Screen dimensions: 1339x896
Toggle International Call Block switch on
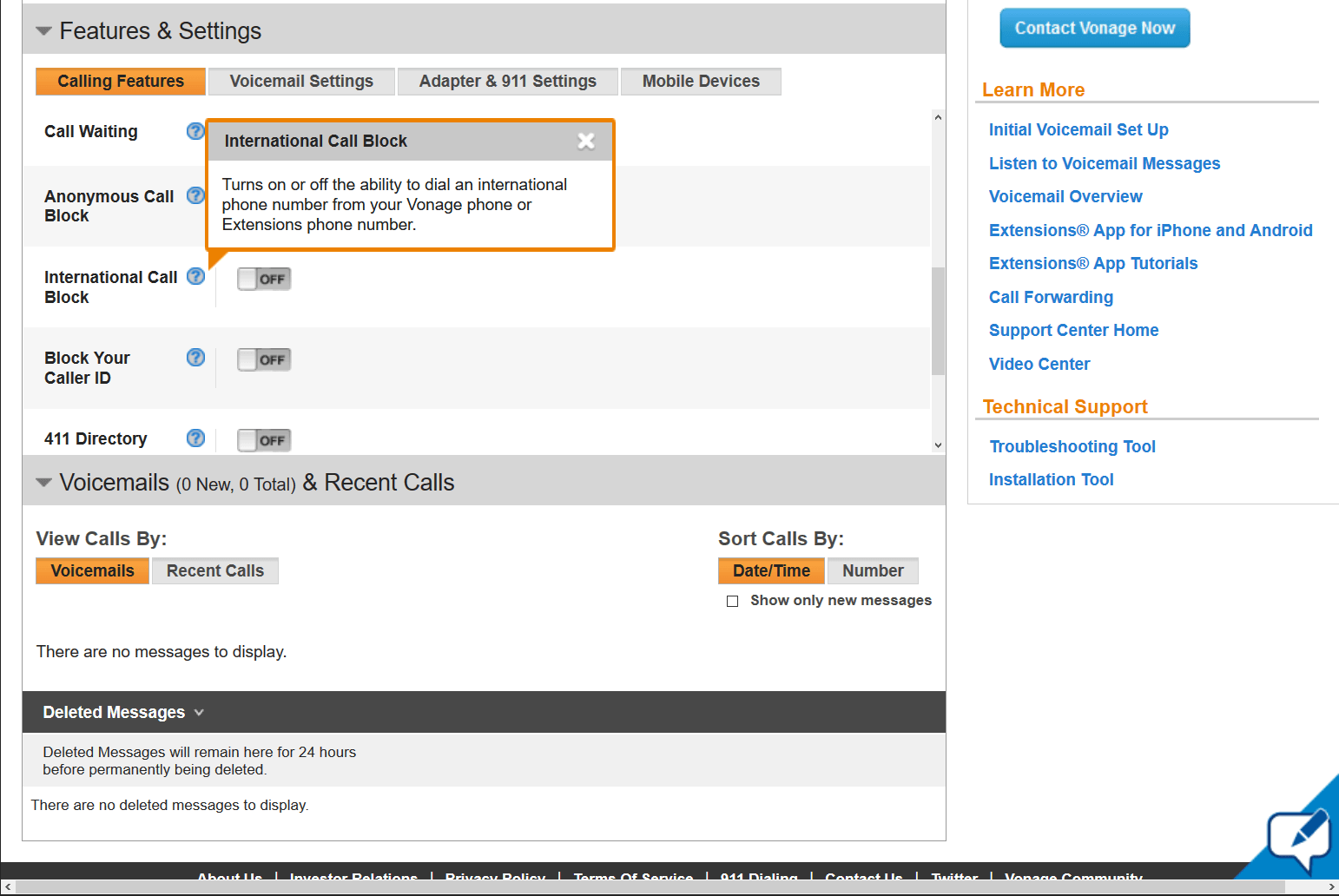[264, 279]
